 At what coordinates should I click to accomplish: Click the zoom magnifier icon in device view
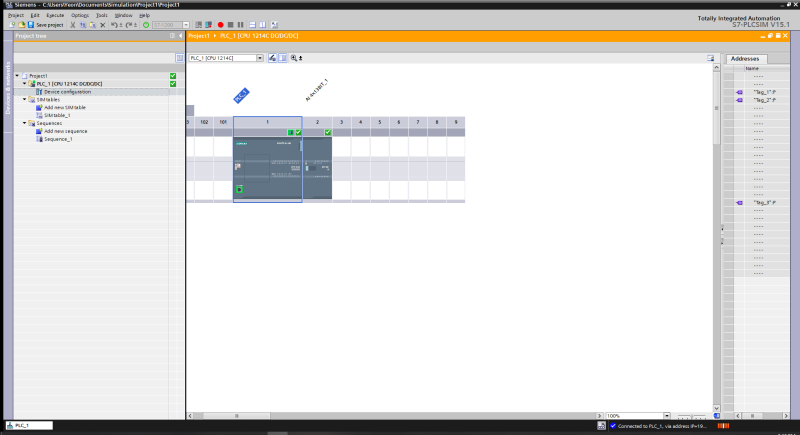click(x=294, y=58)
